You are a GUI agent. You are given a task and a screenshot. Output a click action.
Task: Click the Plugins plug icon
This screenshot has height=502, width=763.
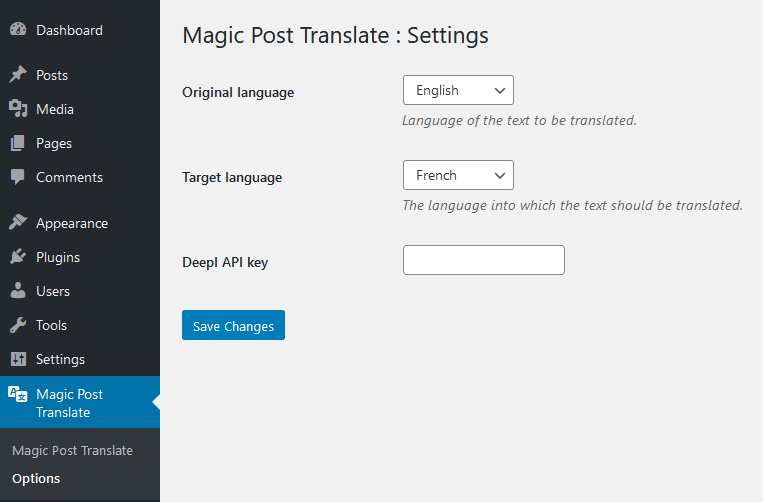click(18, 257)
